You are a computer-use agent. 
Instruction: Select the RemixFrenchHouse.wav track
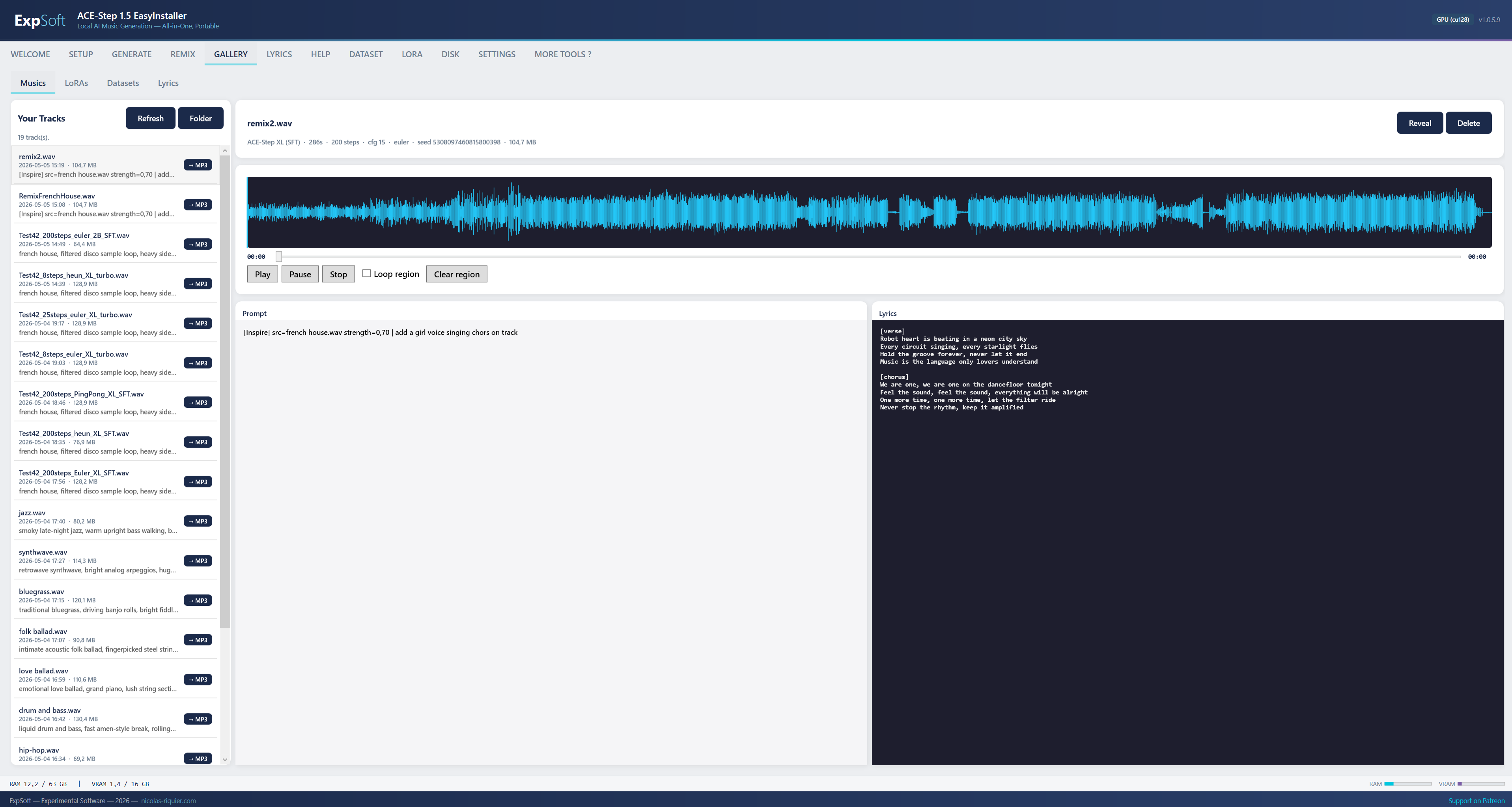pyautogui.click(x=115, y=205)
